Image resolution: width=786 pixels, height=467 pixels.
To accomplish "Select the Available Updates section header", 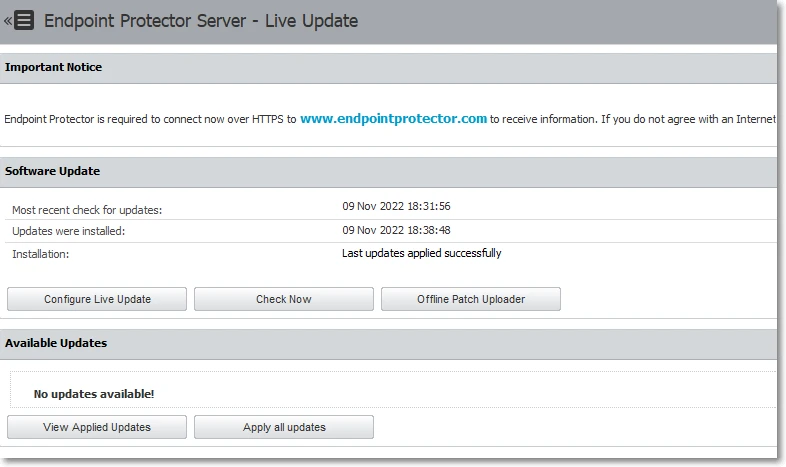I will [388, 344].
